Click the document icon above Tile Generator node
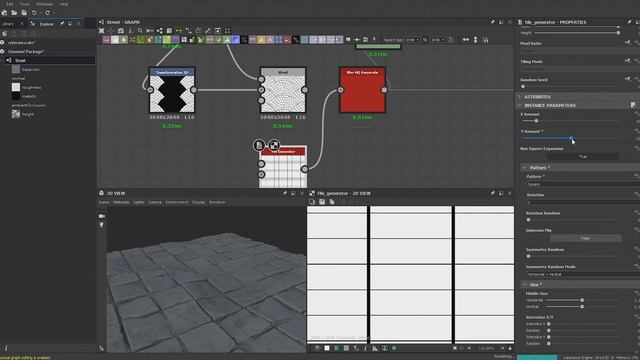This screenshot has height=360, width=640. (259, 145)
